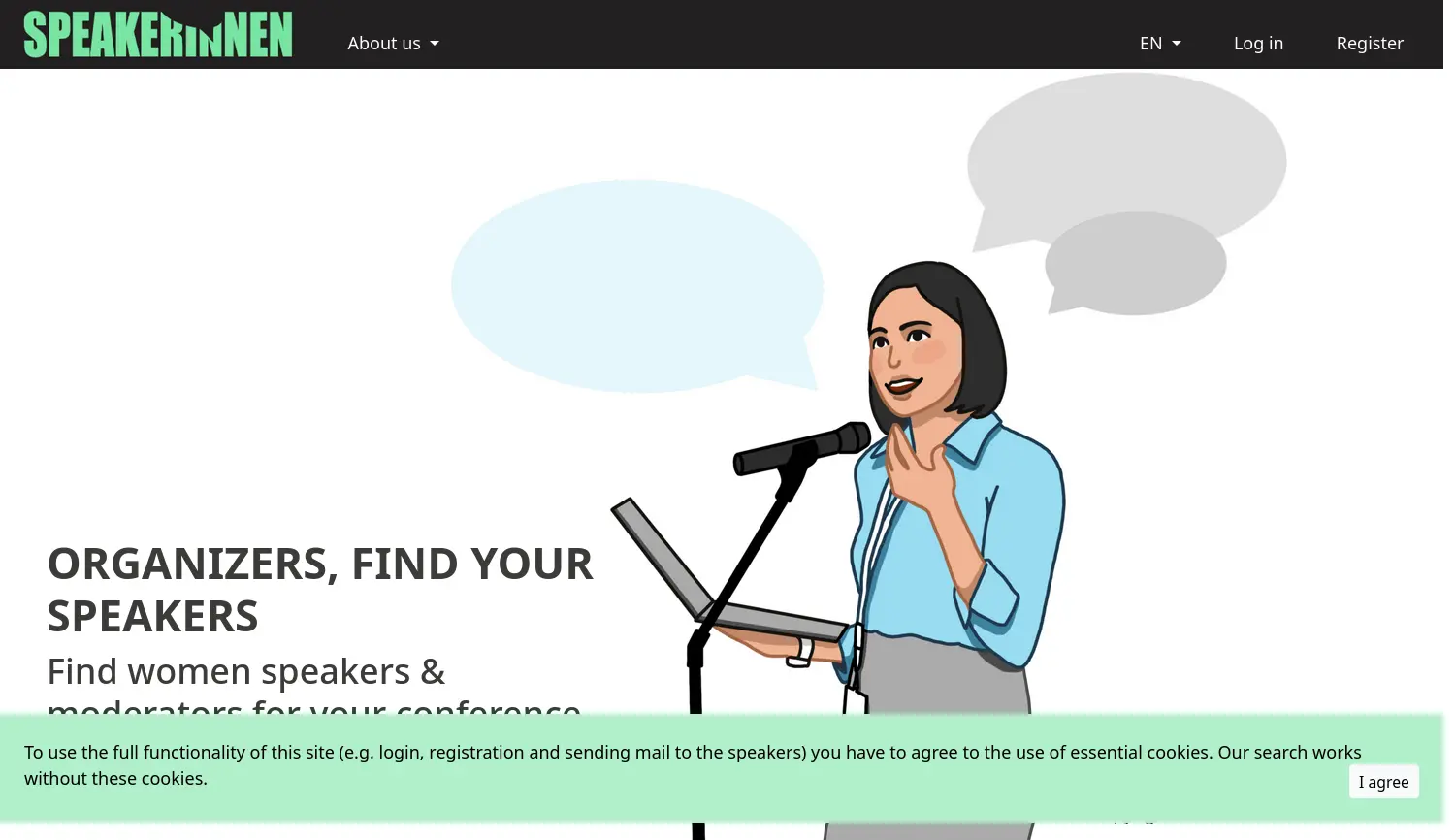
Task: Click the heading Organizers, Find Your Speakers
Action: pos(320,590)
